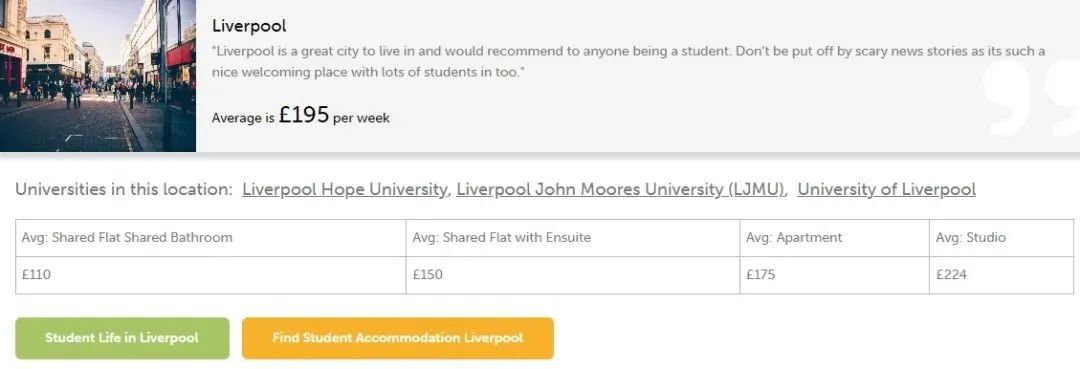Click the Student Life in Liverpool button
The image size is (1080, 369).
(122, 338)
